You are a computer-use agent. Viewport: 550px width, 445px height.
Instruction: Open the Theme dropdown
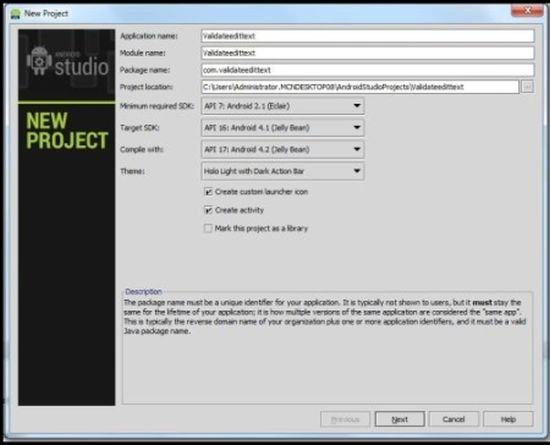point(283,171)
